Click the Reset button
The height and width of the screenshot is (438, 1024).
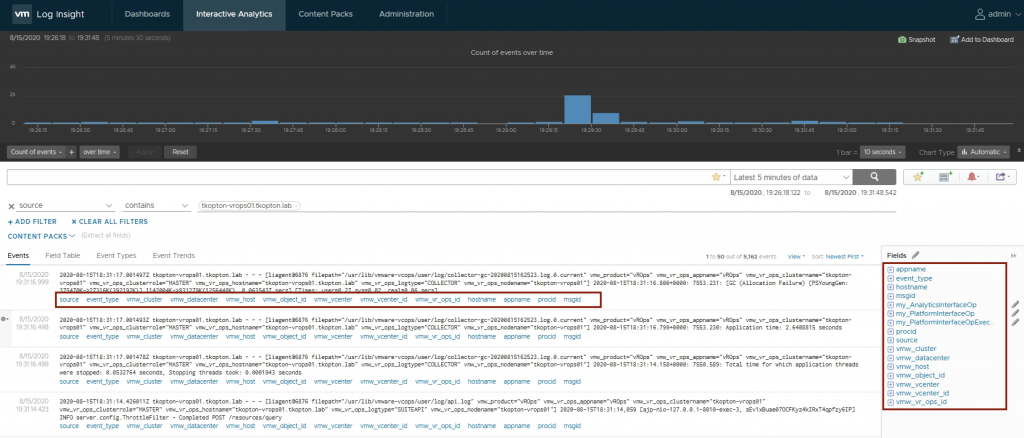tap(180, 151)
